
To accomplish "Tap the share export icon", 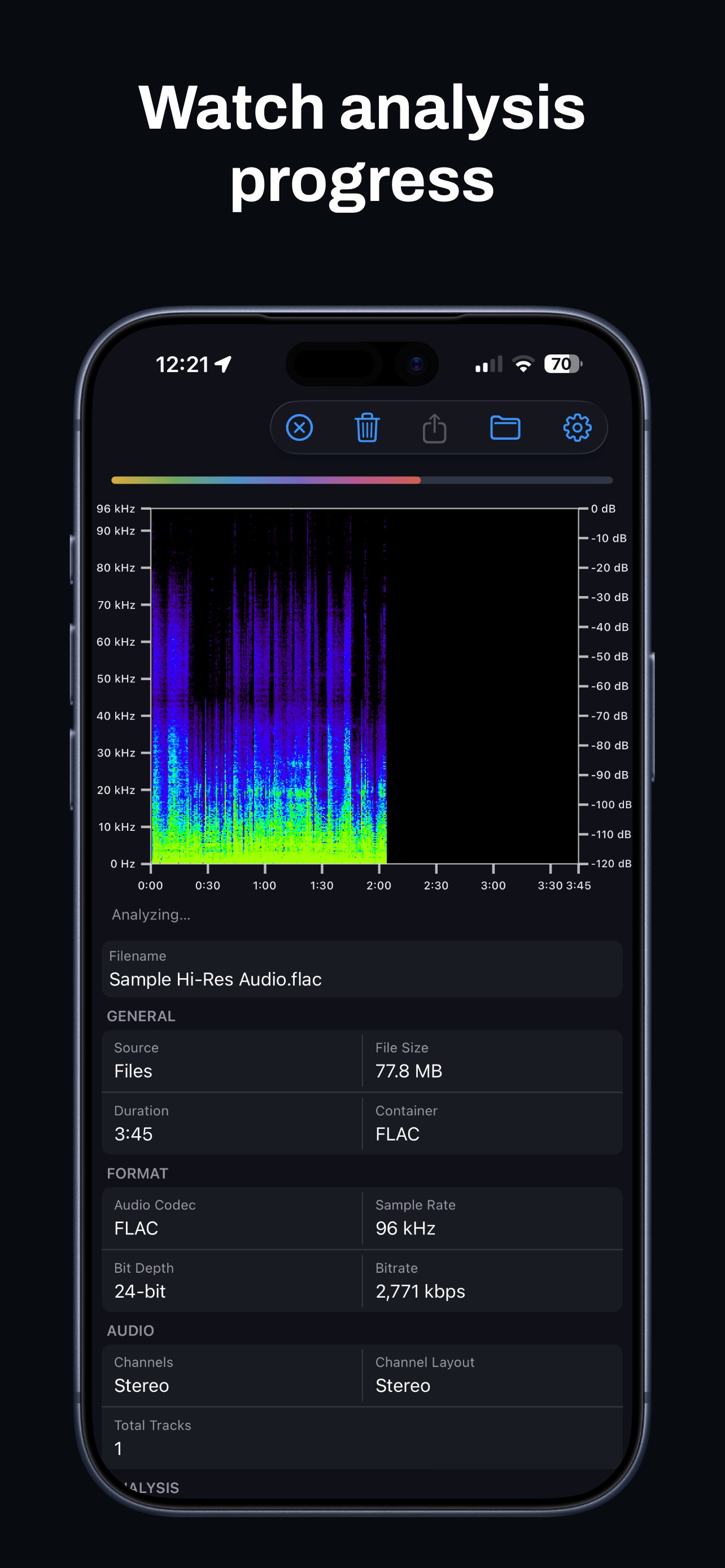I will 435,427.
